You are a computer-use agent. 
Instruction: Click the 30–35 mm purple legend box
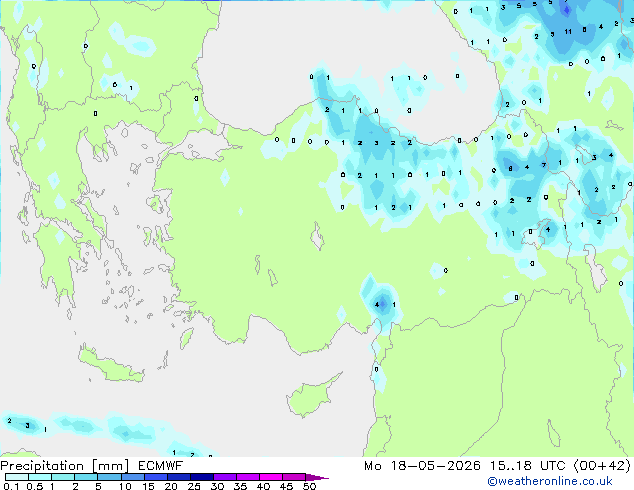225,477
